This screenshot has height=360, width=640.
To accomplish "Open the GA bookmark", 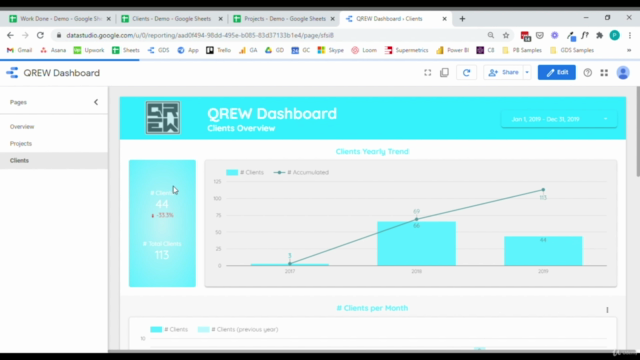I will [248, 50].
